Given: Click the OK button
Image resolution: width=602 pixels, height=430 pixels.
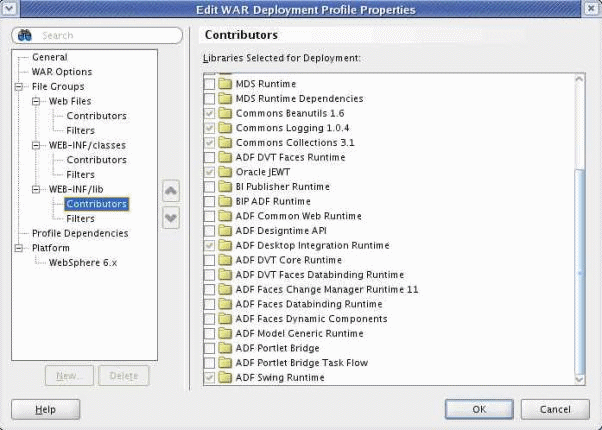Looking at the screenshot, I should (x=479, y=409).
